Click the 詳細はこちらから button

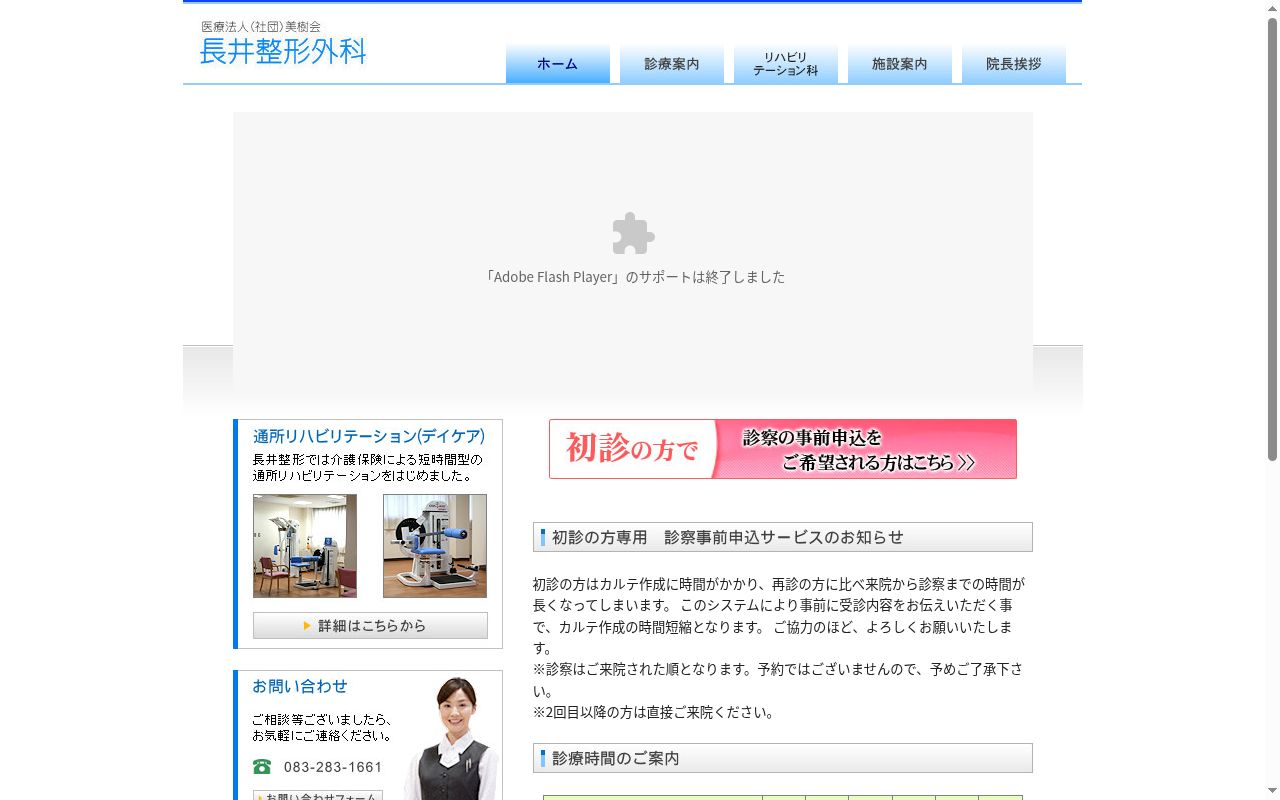pyautogui.click(x=370, y=626)
